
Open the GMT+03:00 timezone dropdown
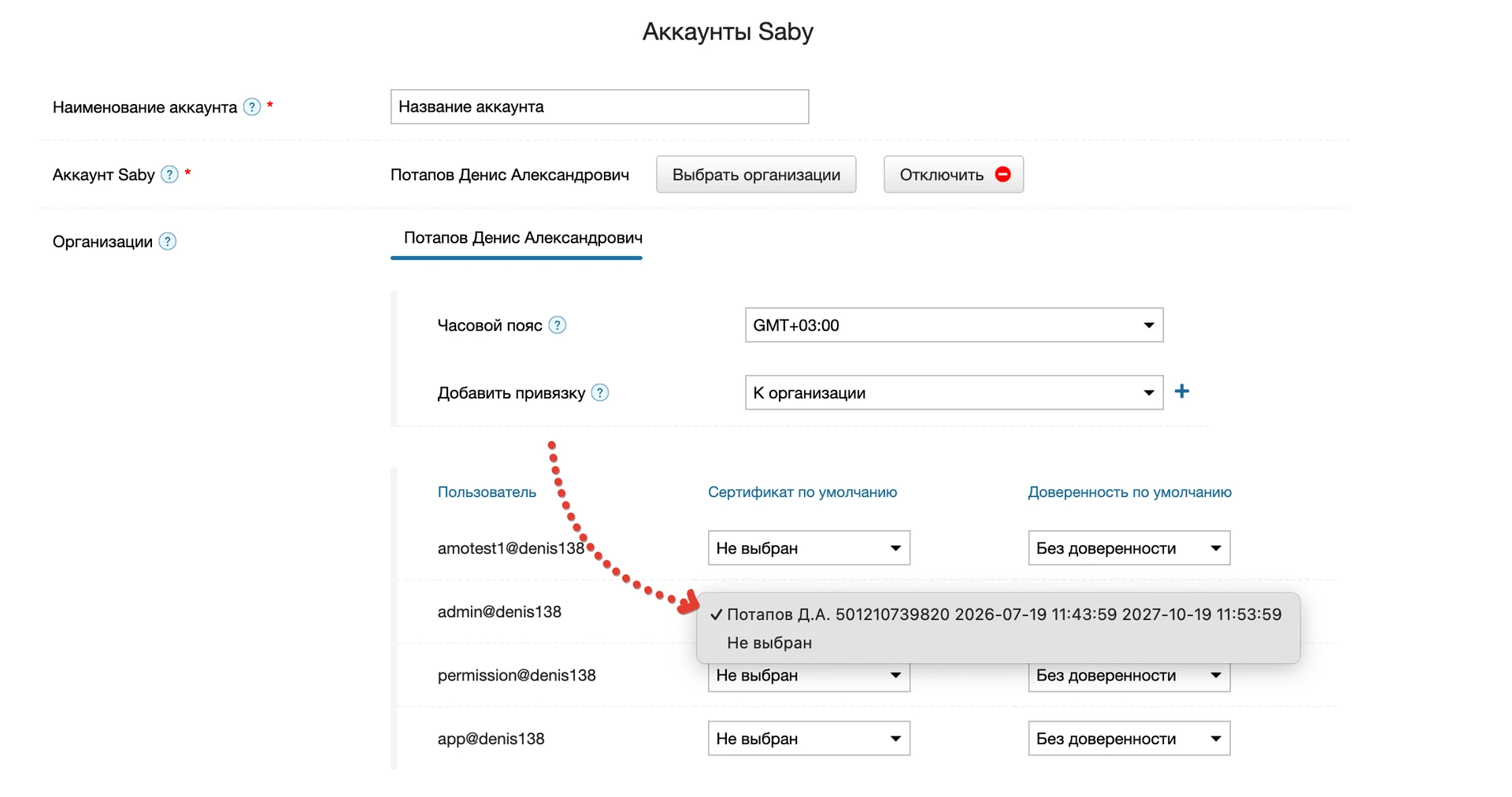coord(954,325)
